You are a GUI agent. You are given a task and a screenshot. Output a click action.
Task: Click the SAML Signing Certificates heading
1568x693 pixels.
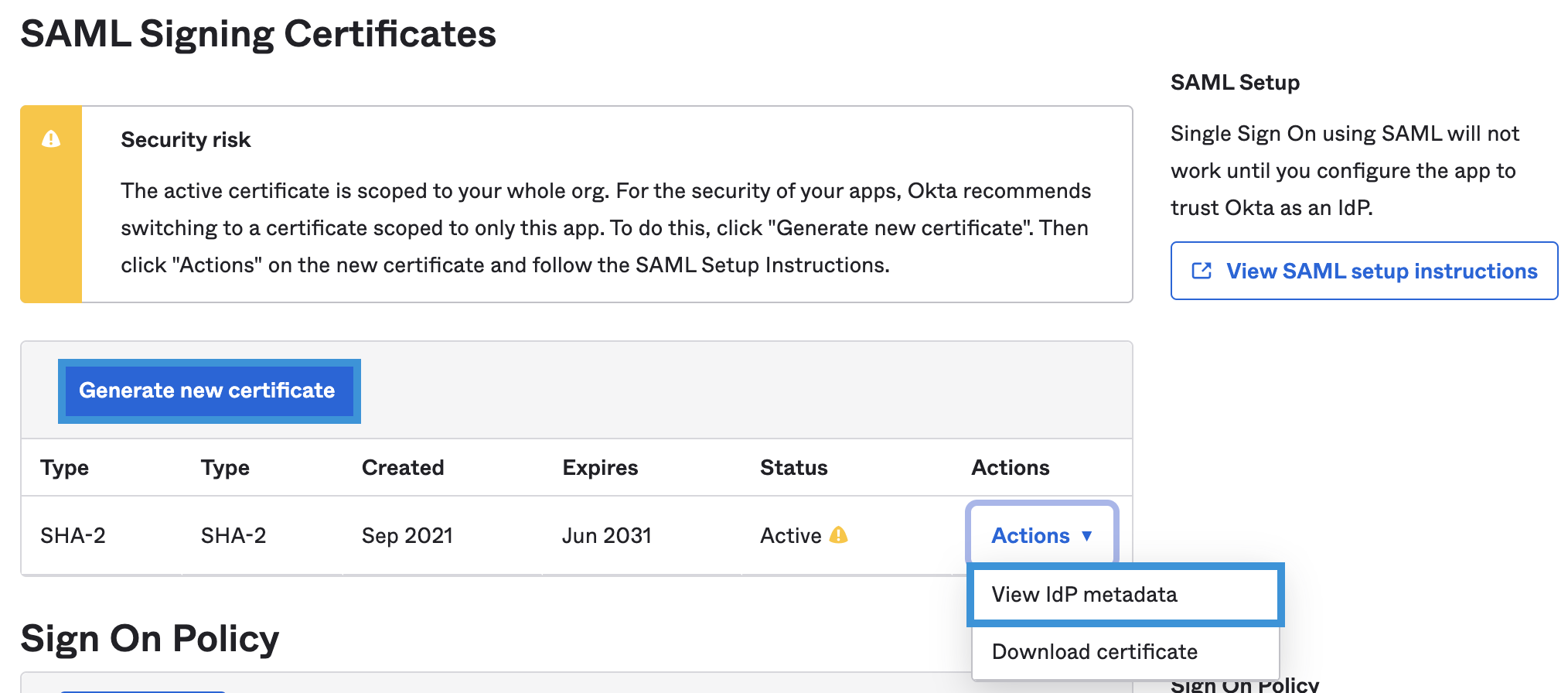coord(258,34)
